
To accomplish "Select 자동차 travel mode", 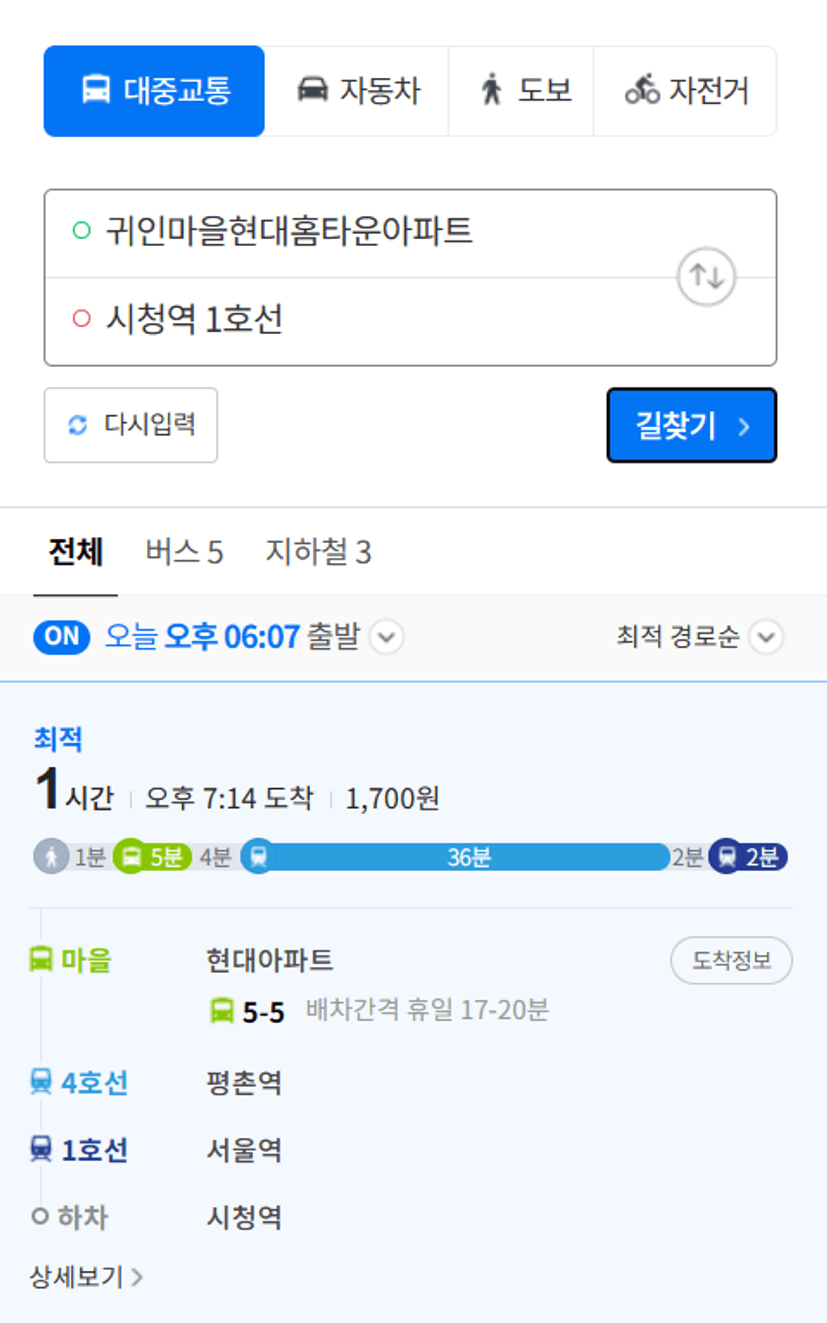I will [357, 91].
